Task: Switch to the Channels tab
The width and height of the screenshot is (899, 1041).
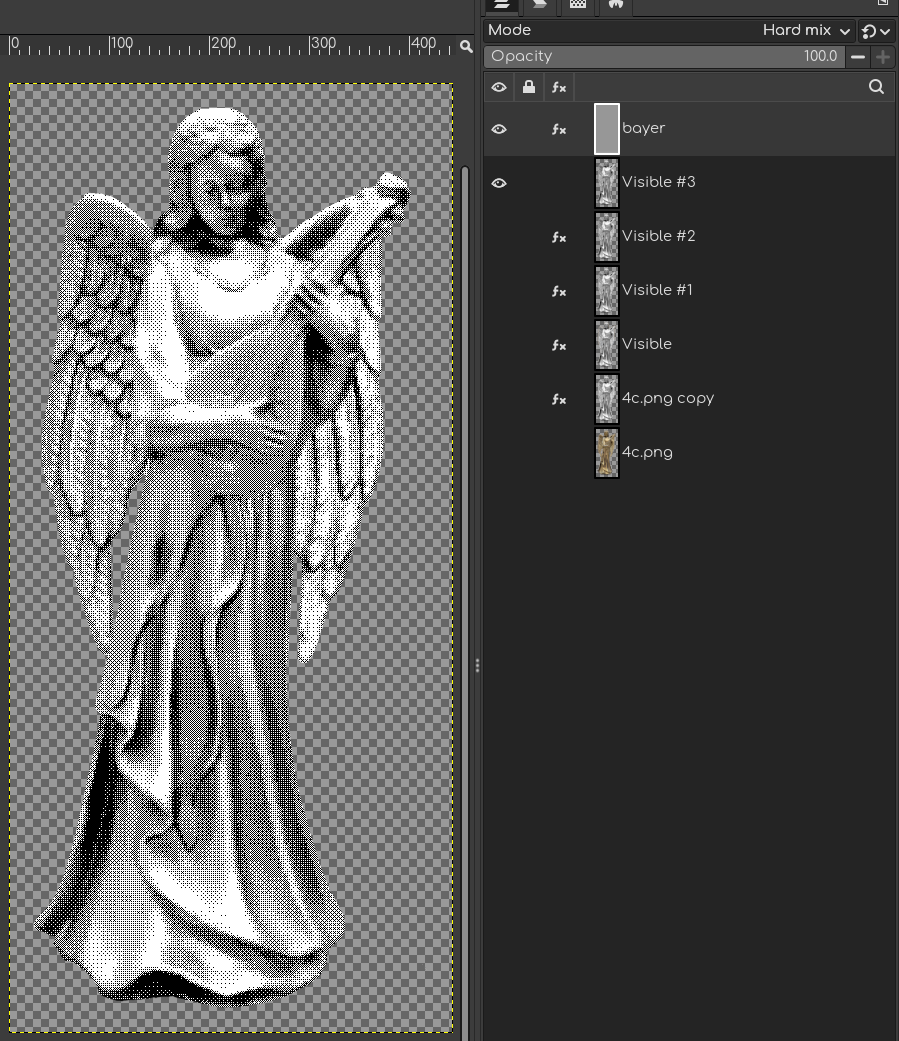Action: pos(540,5)
